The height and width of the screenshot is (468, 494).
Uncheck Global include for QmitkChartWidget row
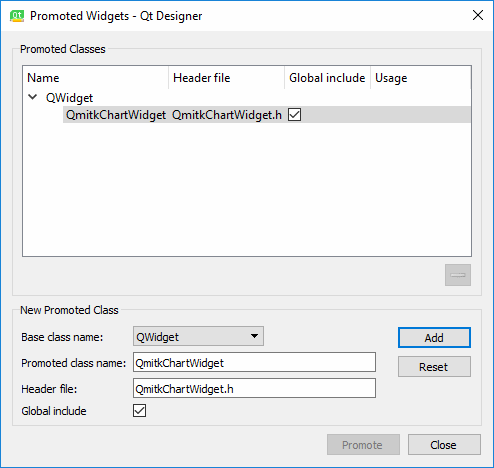coord(294,115)
